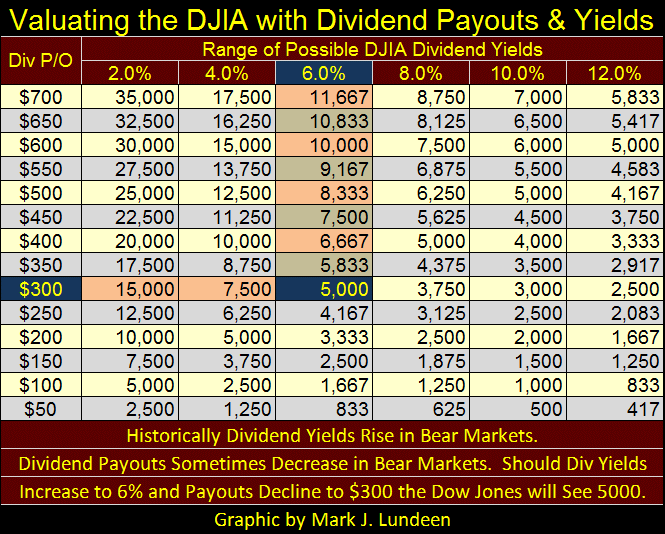Select the orange 7,500 cell in $300 row
This screenshot has width=665, height=534.
[x=227, y=288]
